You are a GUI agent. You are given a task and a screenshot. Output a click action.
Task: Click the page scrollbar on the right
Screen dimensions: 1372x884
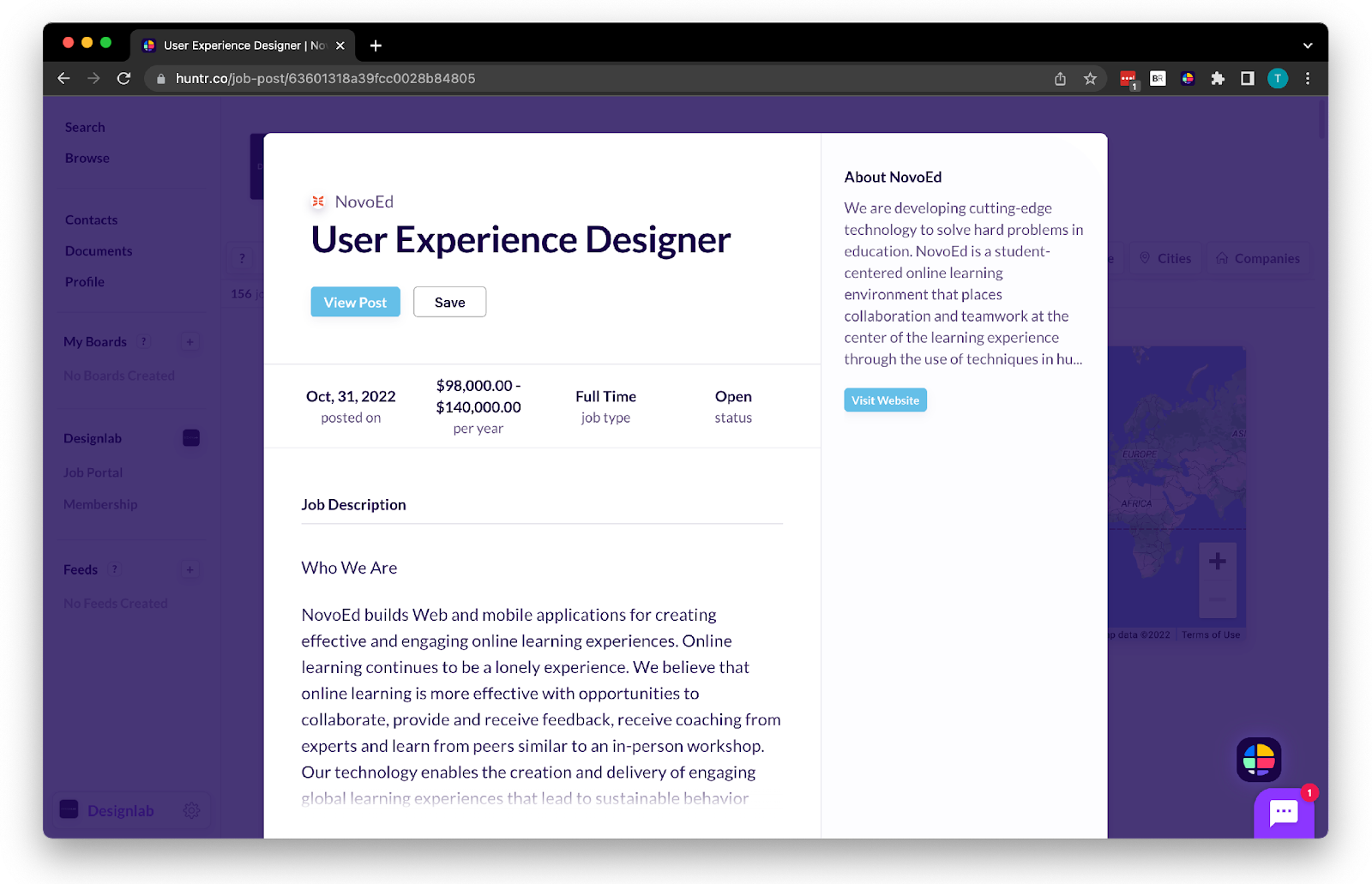[x=1322, y=120]
